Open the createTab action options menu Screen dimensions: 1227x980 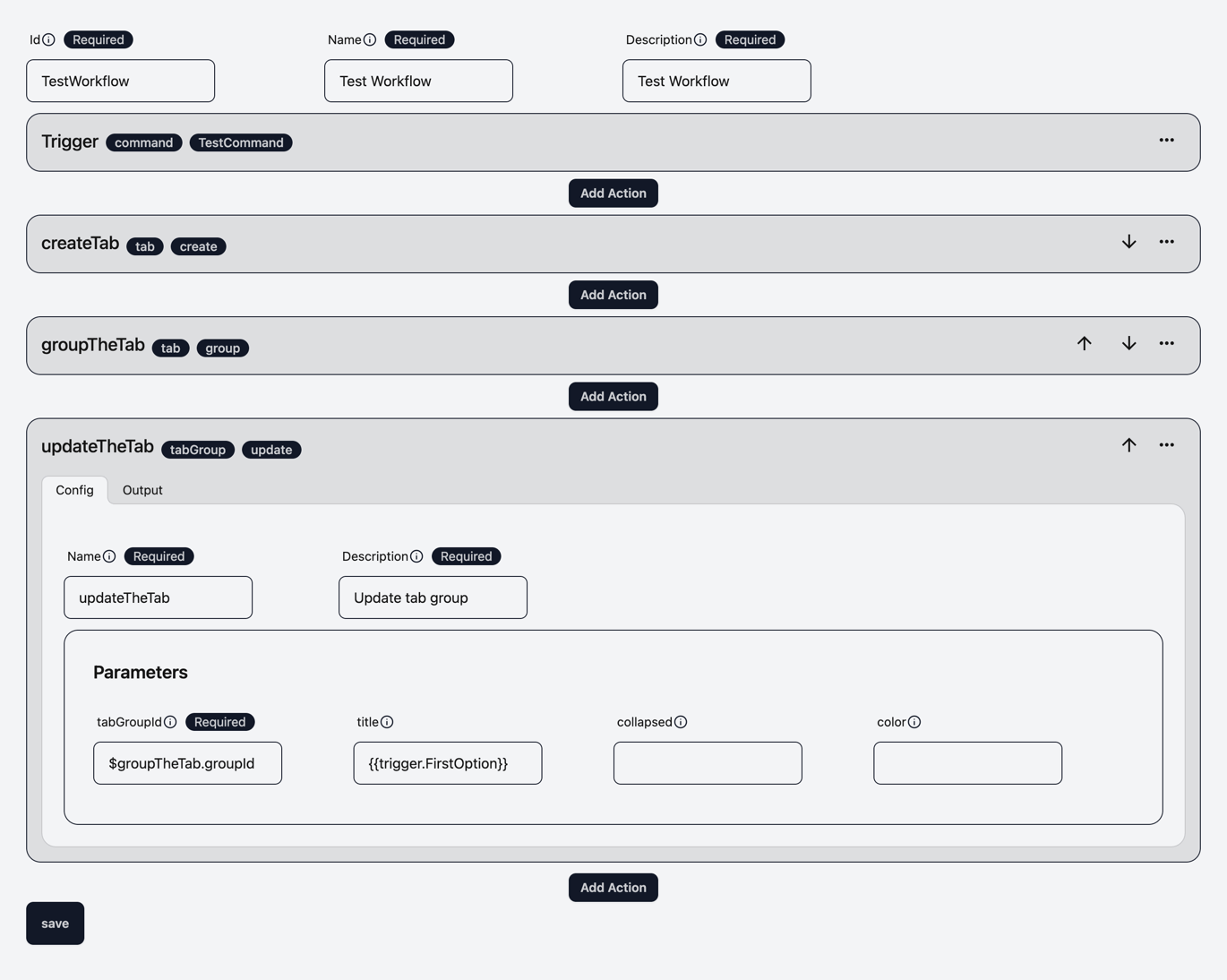[x=1166, y=242]
